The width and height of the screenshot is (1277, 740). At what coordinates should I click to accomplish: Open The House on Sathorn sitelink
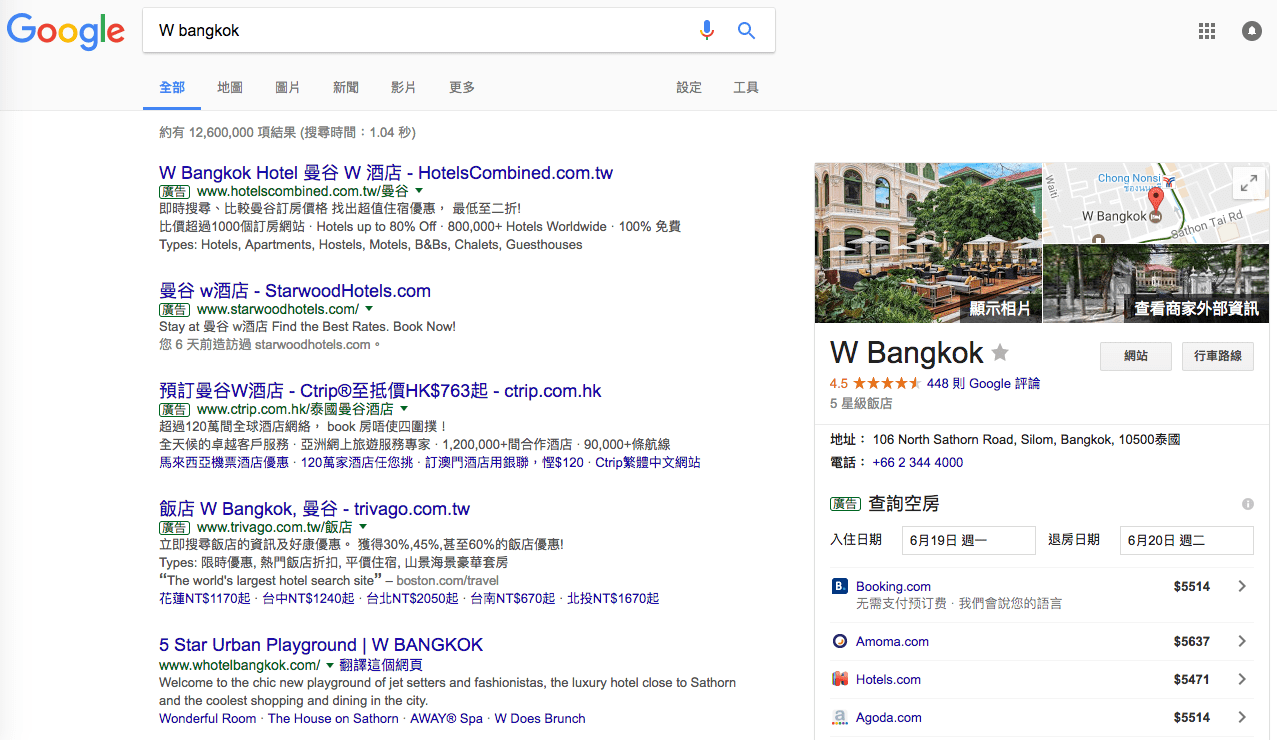point(333,718)
